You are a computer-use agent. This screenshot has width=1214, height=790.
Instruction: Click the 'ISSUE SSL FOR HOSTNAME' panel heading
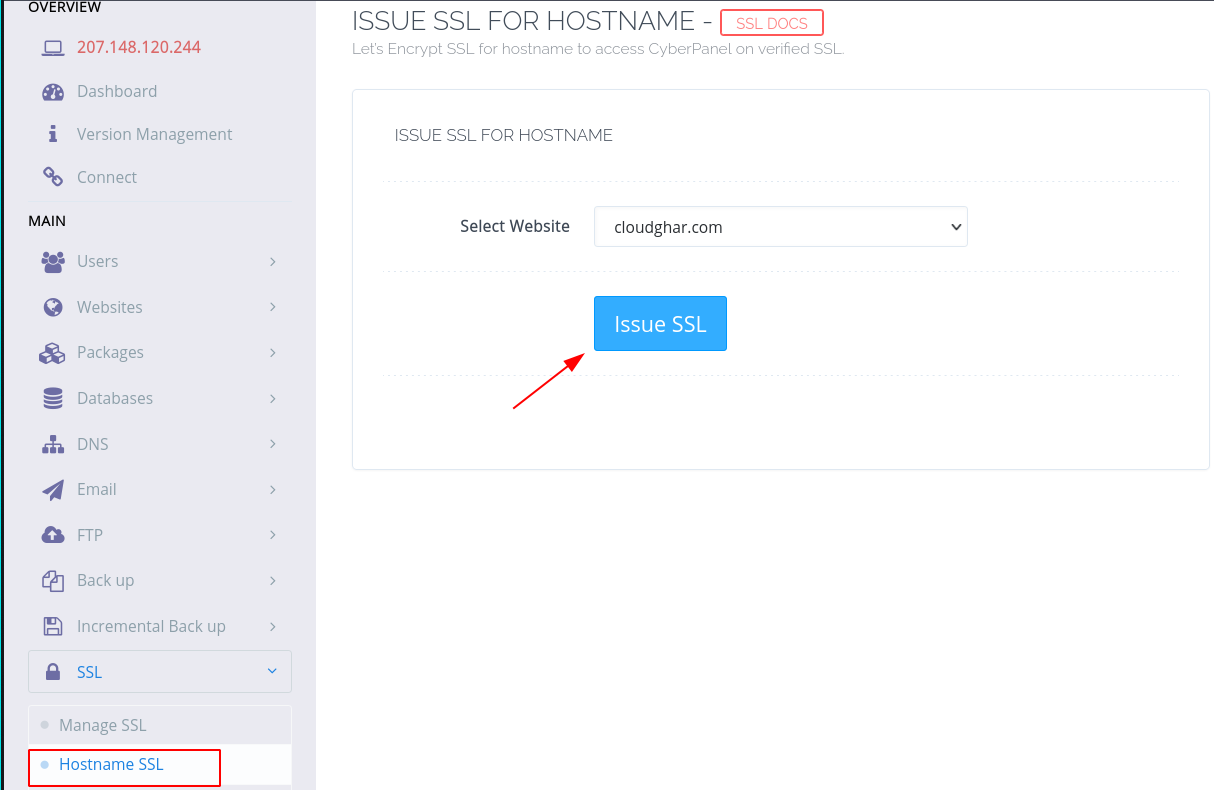point(504,135)
